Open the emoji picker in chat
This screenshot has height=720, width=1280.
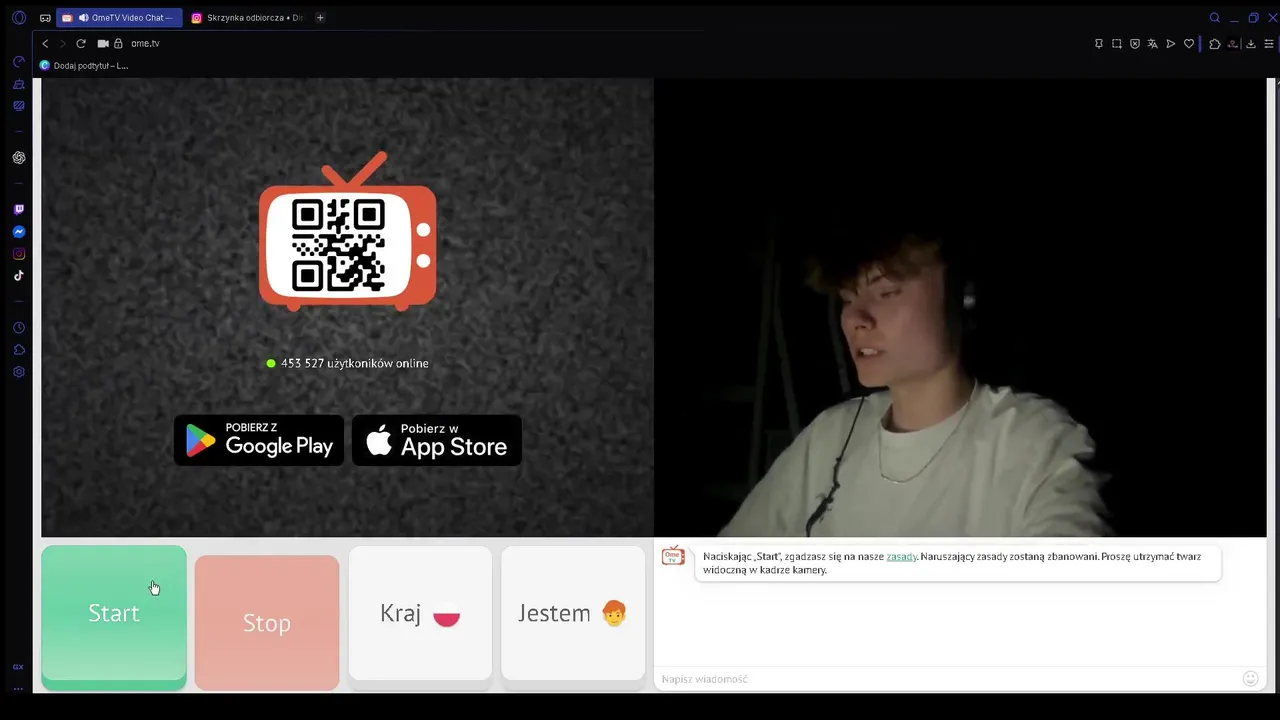click(1250, 679)
